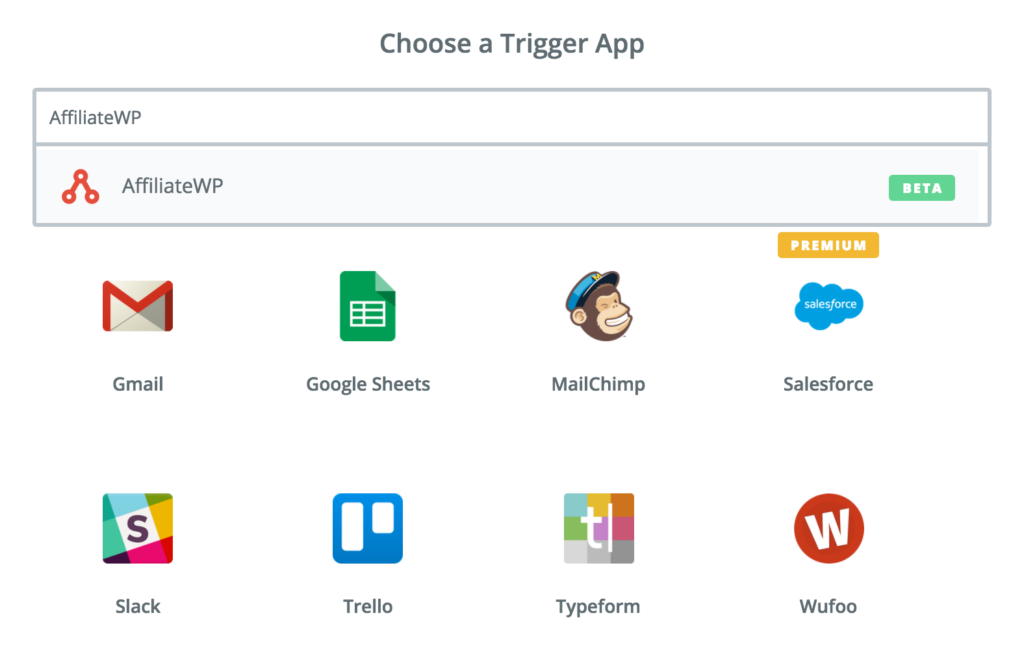Image resolution: width=1024 pixels, height=650 pixels.
Task: Click the PREMIUM badge above Salesforce
Action: point(828,245)
